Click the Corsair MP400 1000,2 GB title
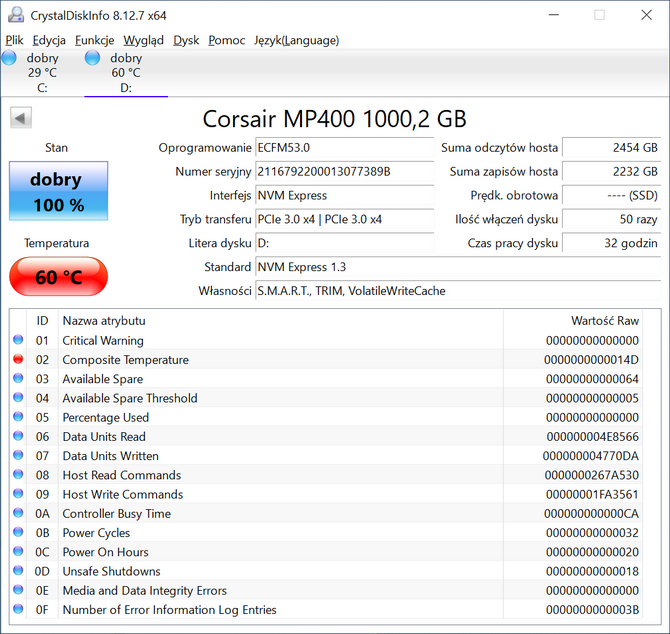The image size is (670, 634). (x=334, y=119)
